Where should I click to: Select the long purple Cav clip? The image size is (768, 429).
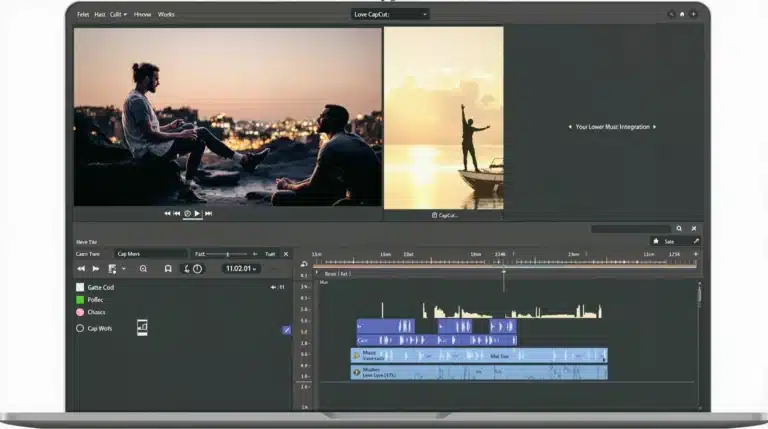coord(436,340)
